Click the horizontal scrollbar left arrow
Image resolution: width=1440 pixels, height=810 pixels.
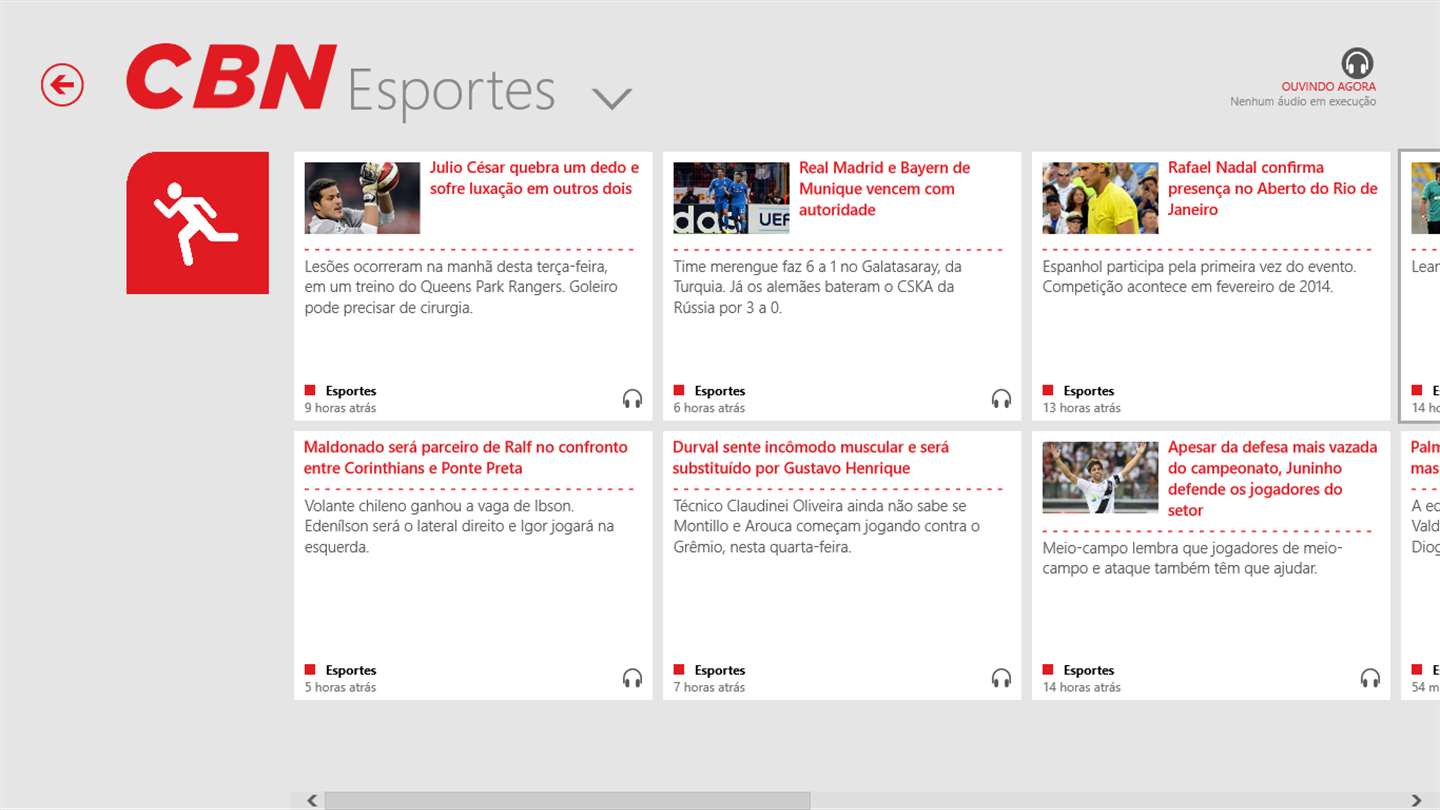(x=311, y=800)
